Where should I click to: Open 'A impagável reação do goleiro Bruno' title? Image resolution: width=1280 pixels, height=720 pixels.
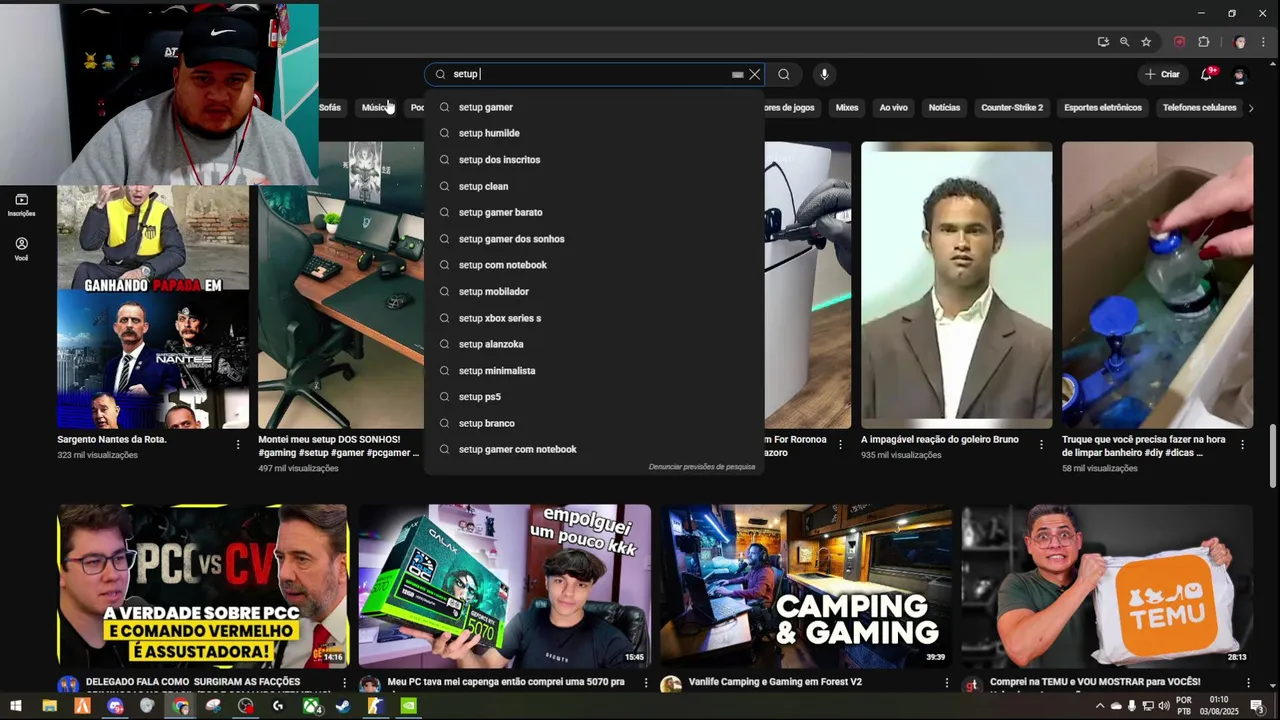tap(940, 440)
